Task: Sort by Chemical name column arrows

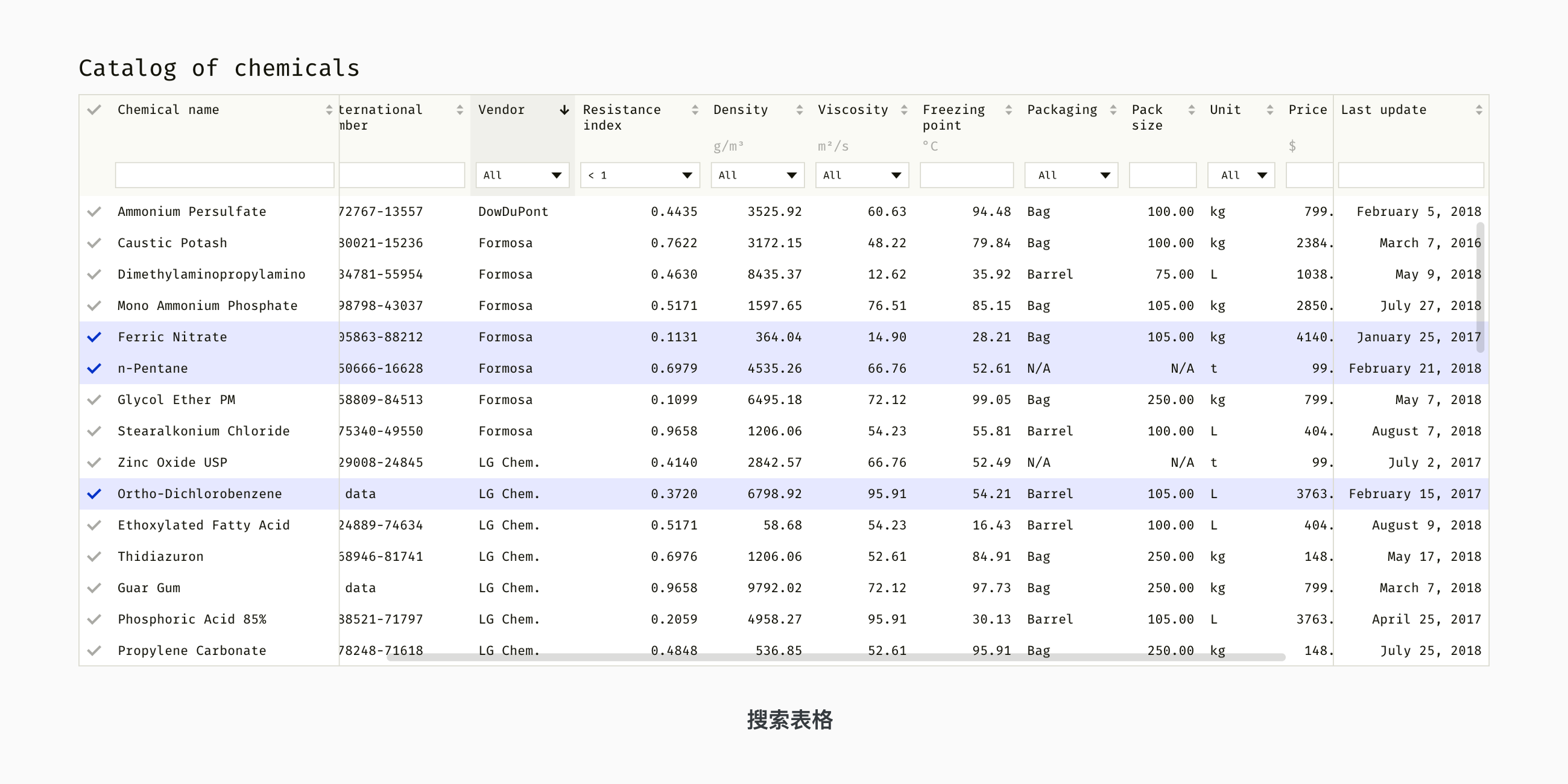Action: click(329, 110)
